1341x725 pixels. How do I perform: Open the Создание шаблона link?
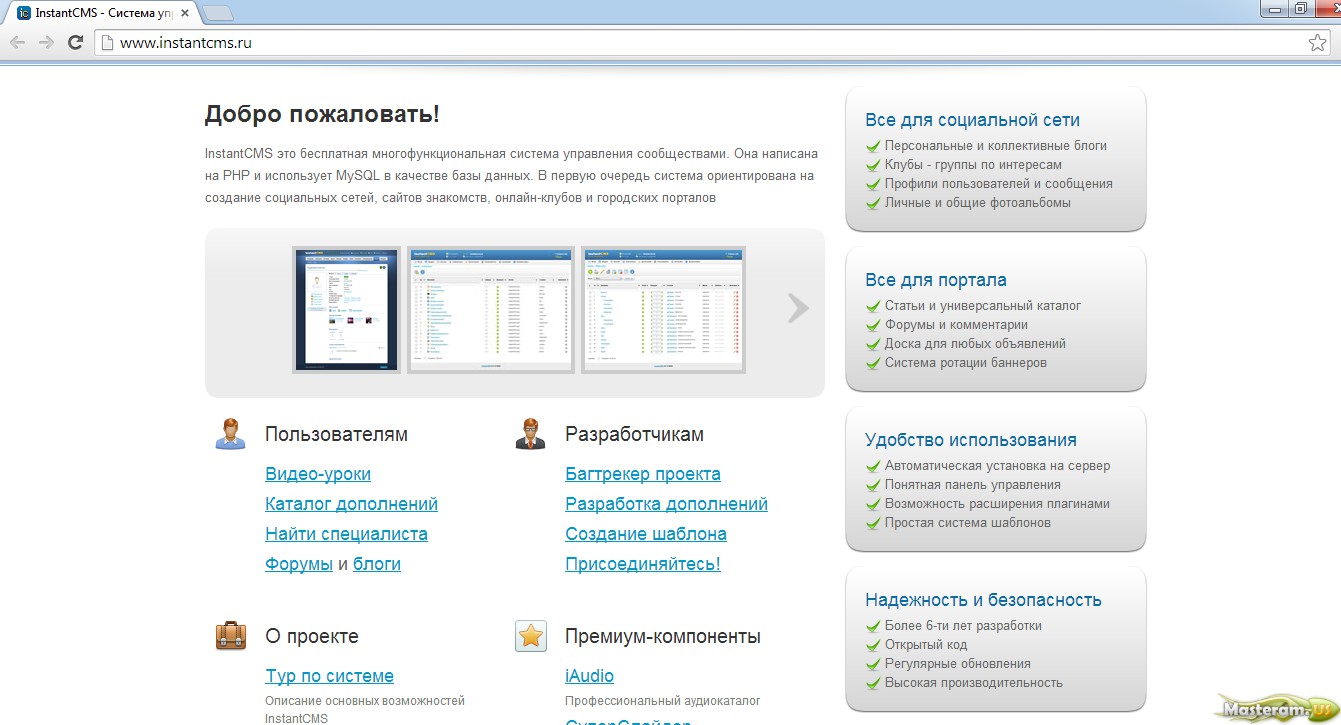646,534
